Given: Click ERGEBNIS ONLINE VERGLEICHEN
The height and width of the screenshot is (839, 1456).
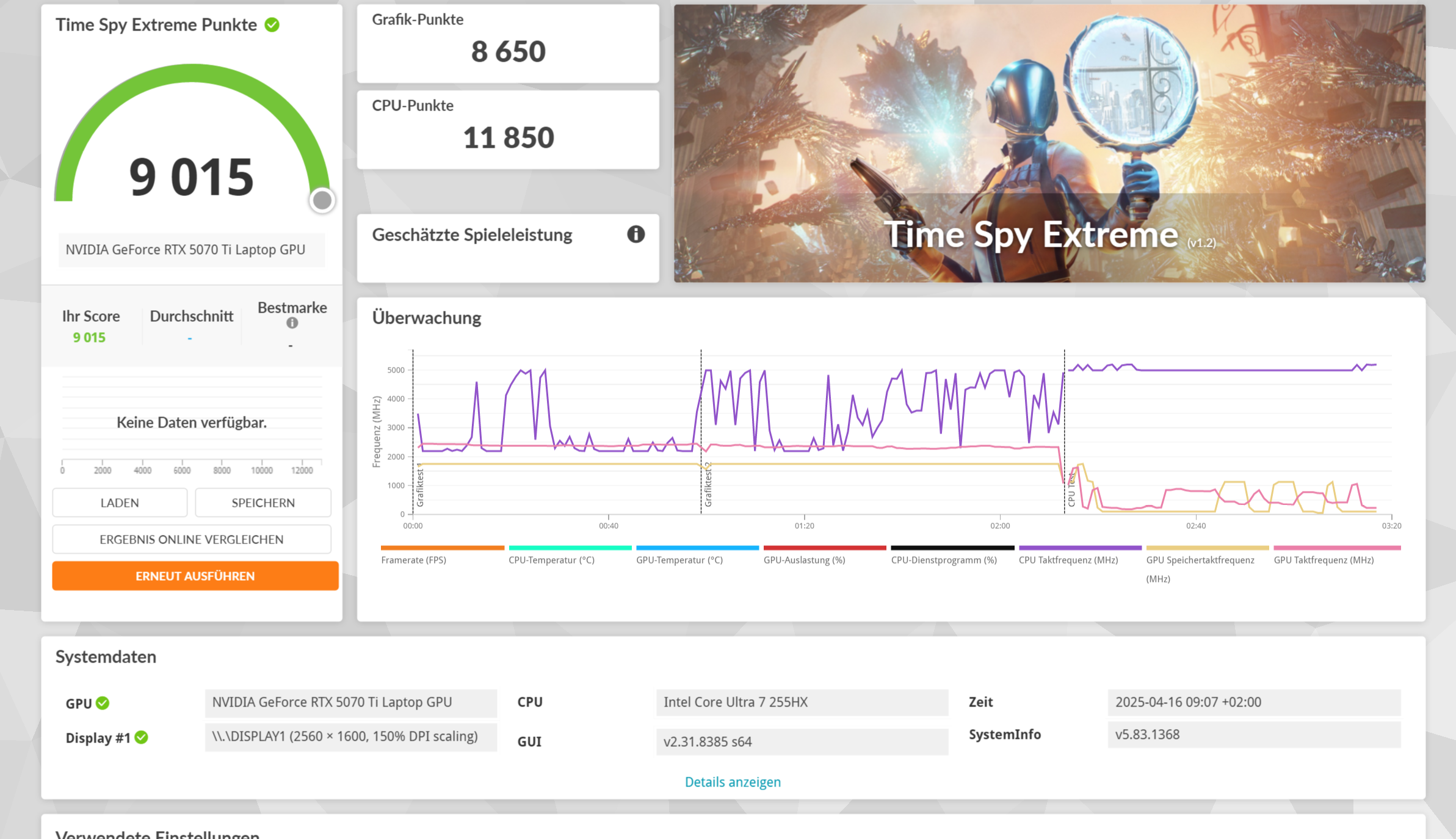Looking at the screenshot, I should [190, 539].
